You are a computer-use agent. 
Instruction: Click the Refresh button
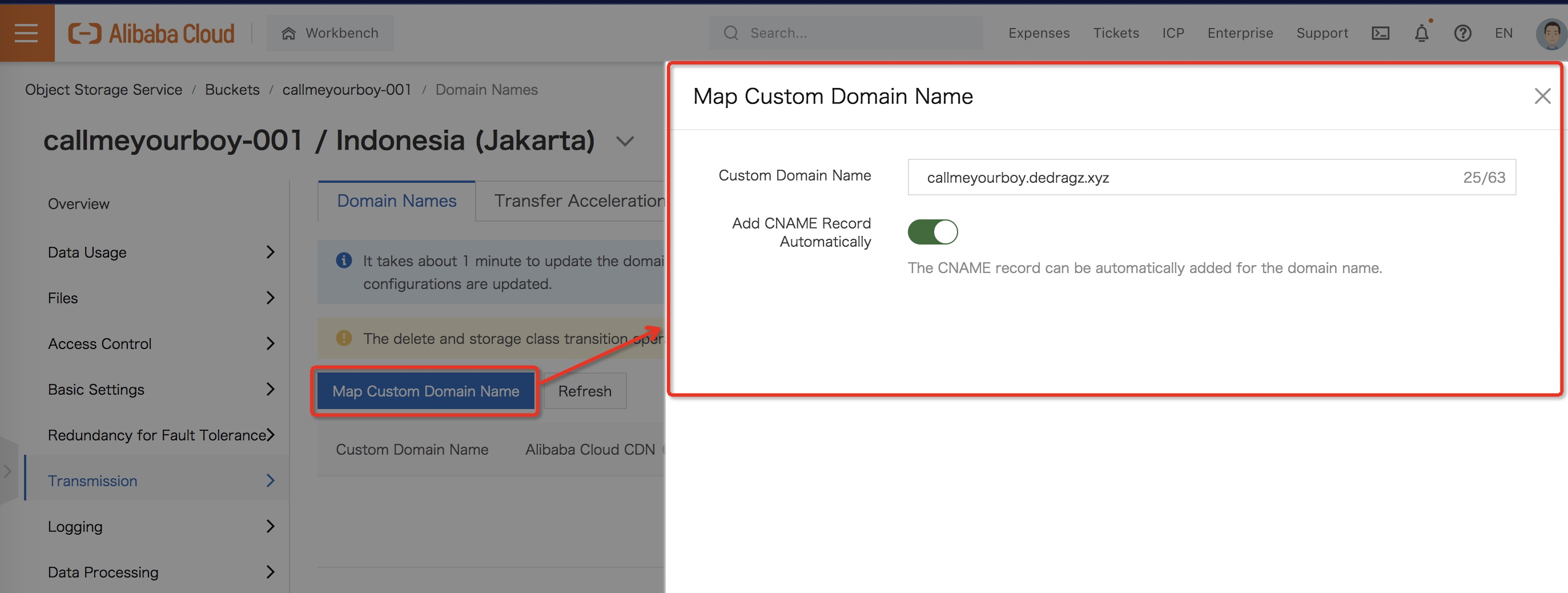point(584,391)
